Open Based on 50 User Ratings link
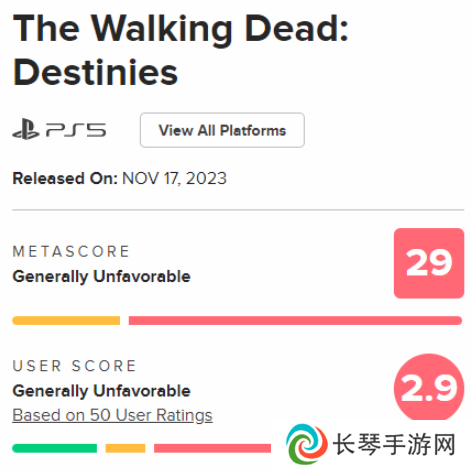 point(112,415)
